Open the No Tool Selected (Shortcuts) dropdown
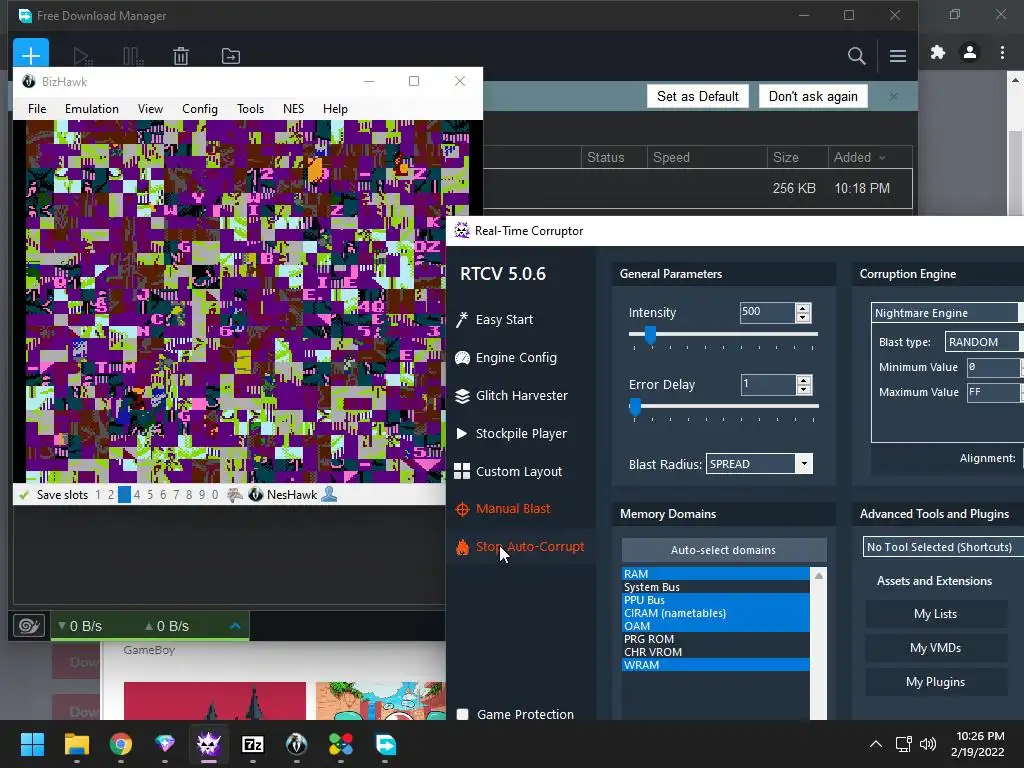This screenshot has width=1024, height=768. pos(942,547)
